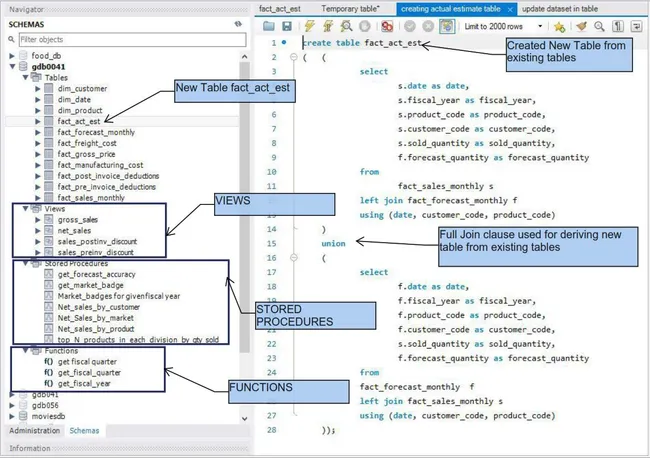Click the gross_sales view icon
This screenshot has width=650, height=458.
[49, 220]
